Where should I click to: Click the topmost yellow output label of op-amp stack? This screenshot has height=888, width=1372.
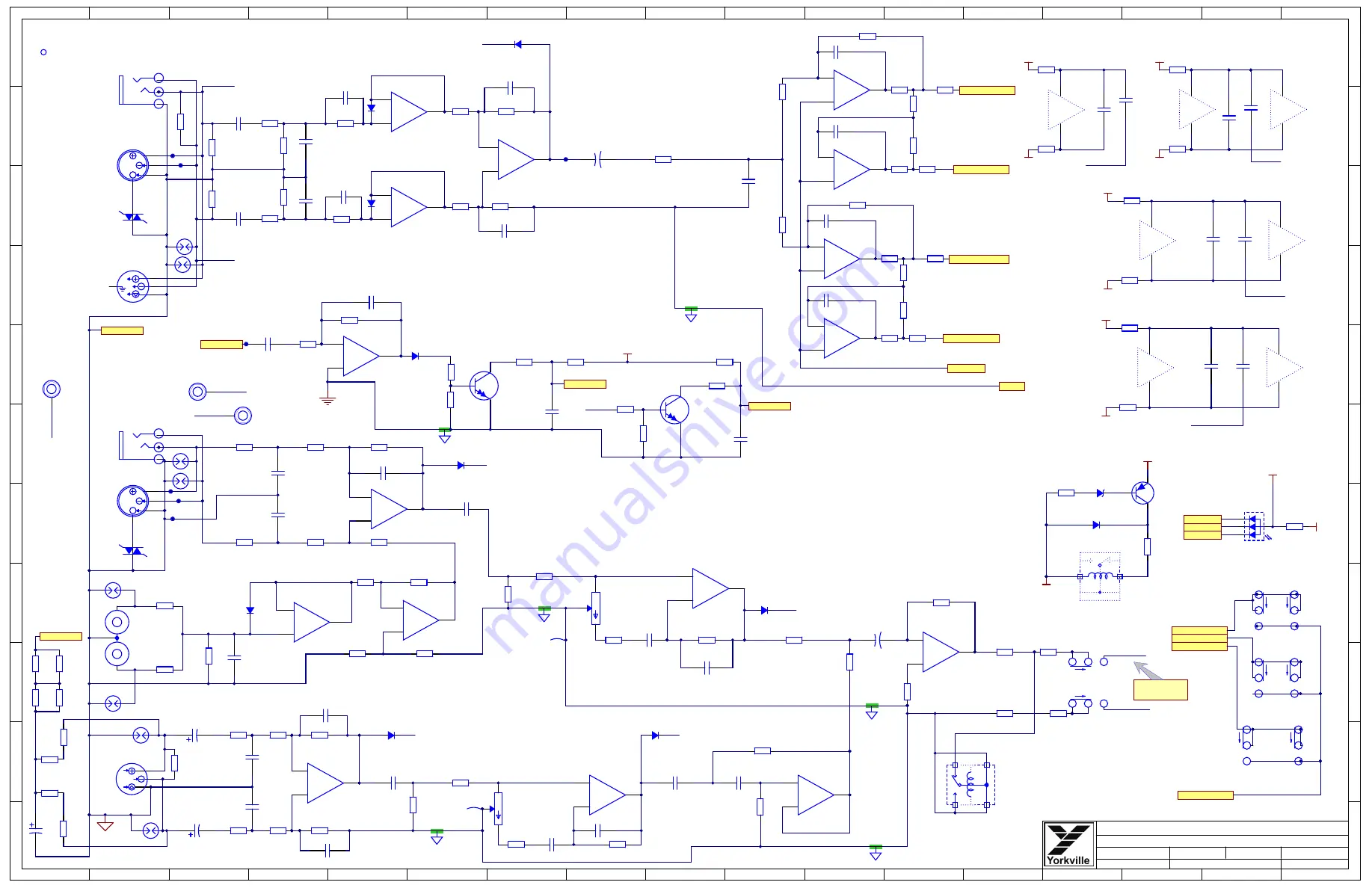[x=987, y=90]
